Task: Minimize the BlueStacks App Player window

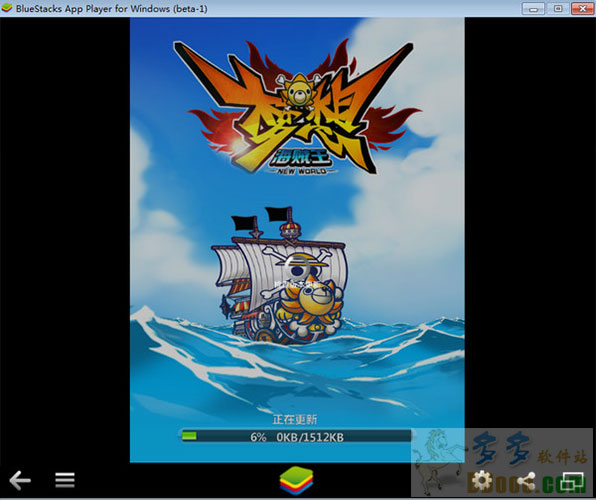Action: 533,8
